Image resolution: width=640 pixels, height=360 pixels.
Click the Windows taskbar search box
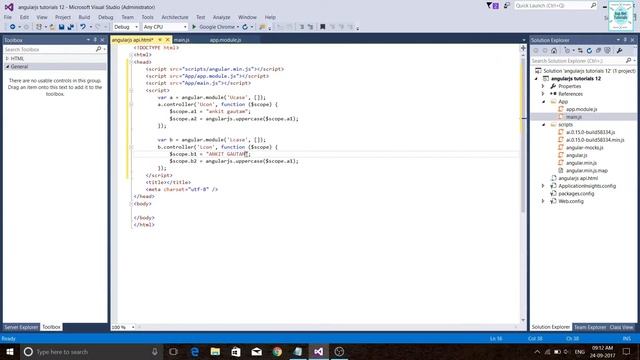pos(91,351)
